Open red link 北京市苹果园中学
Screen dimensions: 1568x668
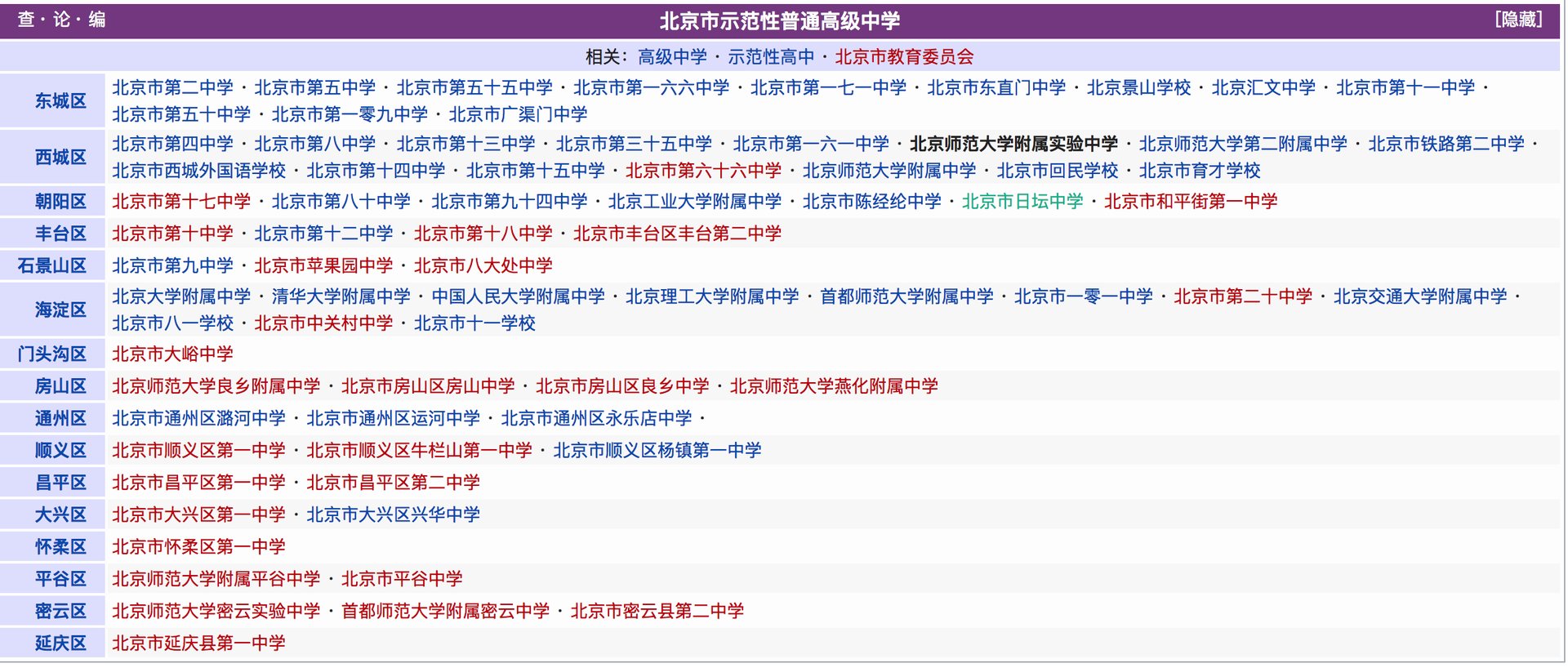323,265
